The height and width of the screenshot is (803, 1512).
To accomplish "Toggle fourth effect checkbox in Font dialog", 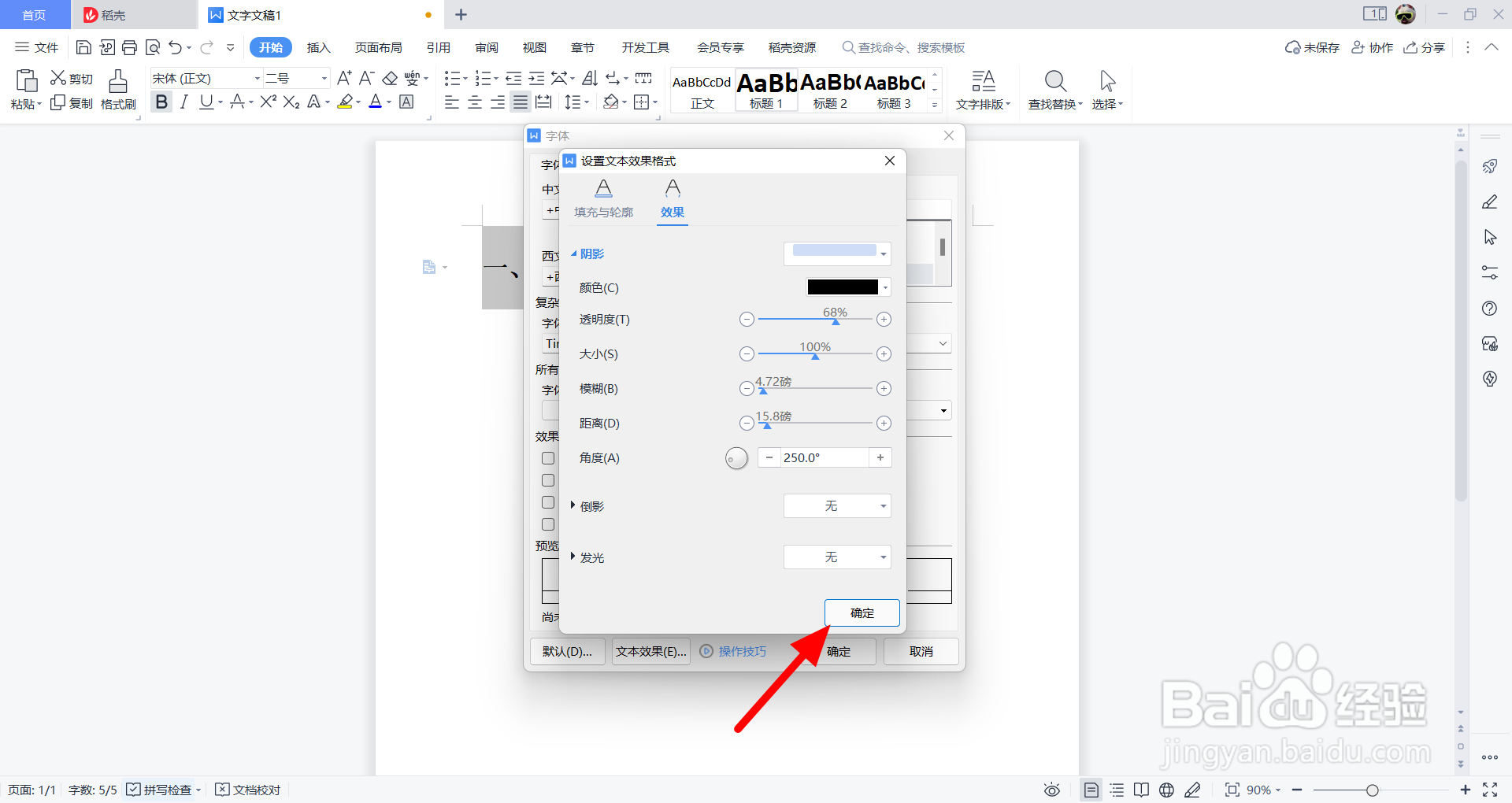I will pos(548,524).
